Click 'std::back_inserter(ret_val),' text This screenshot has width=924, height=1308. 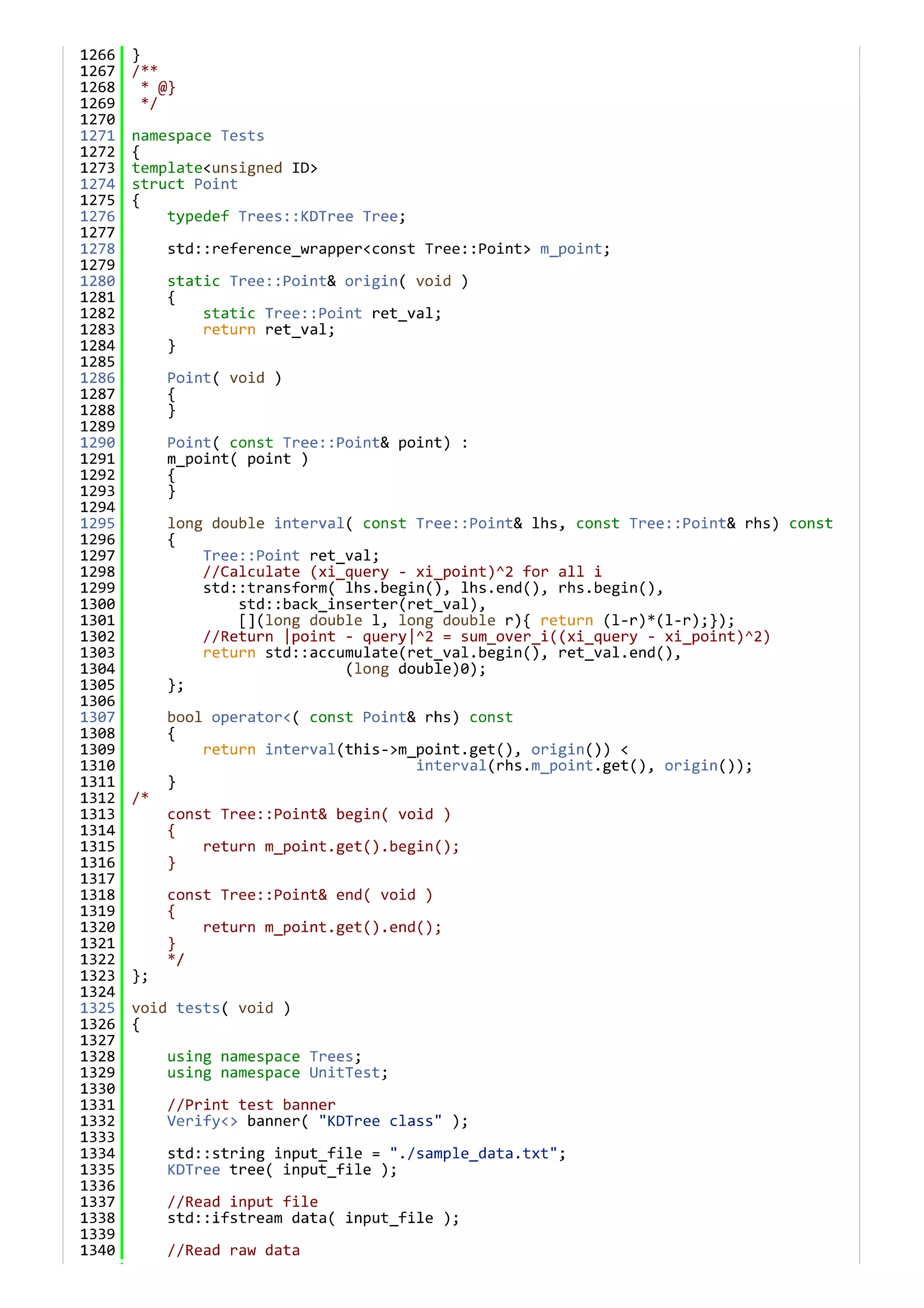362,604
